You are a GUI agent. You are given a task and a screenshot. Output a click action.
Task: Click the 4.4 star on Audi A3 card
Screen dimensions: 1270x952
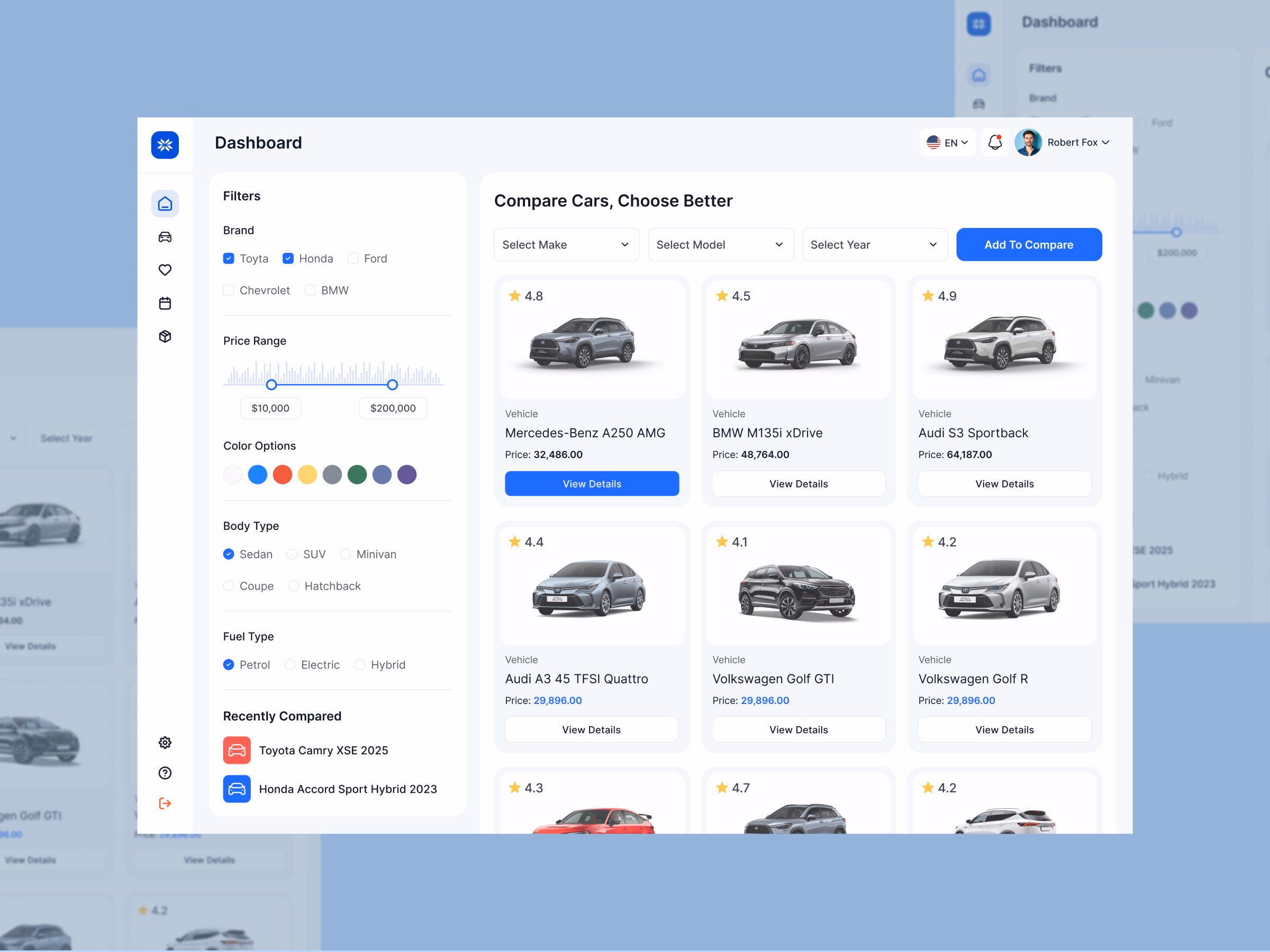point(514,541)
